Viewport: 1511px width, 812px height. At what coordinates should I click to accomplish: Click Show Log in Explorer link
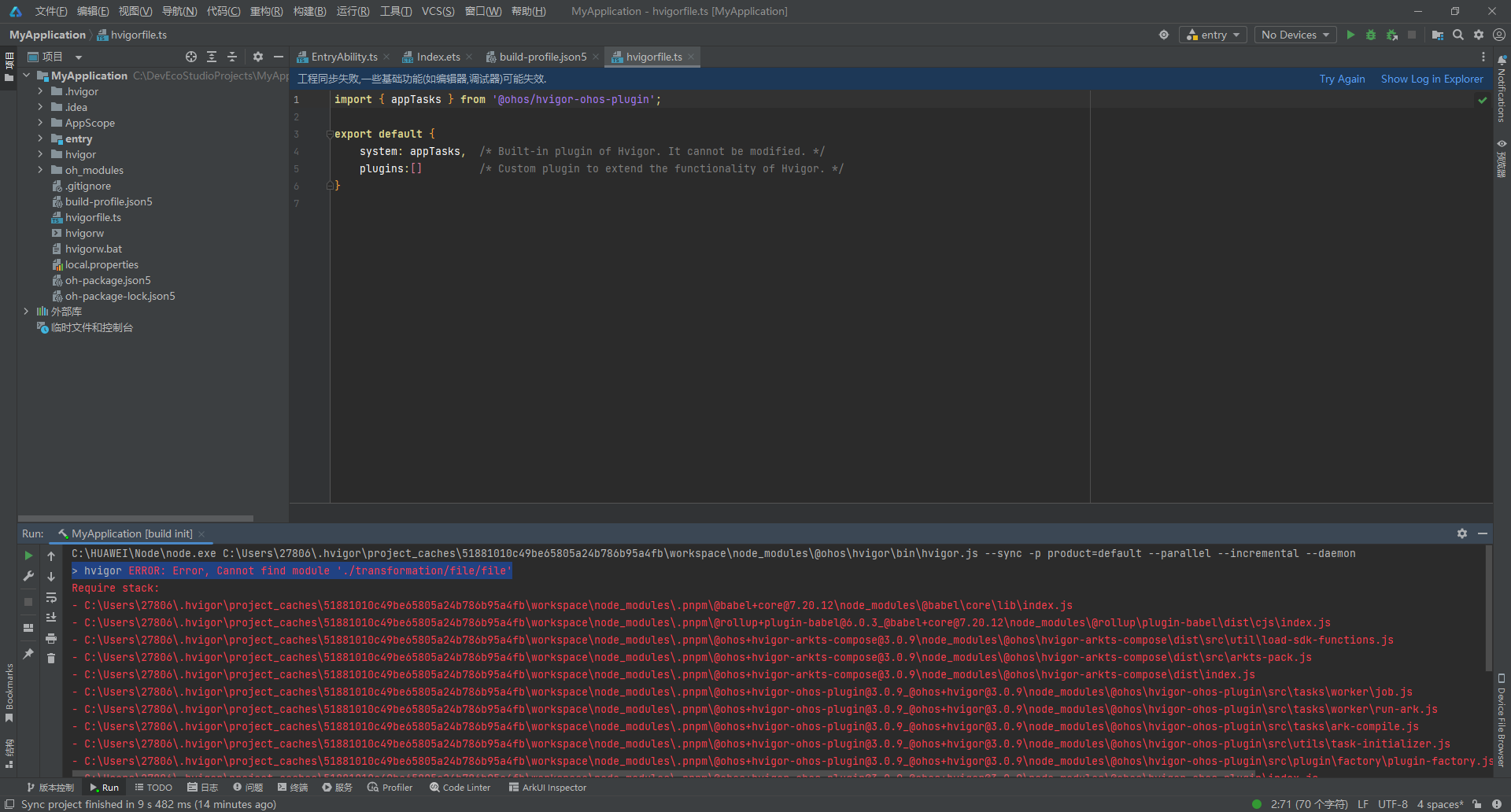[x=1432, y=79]
